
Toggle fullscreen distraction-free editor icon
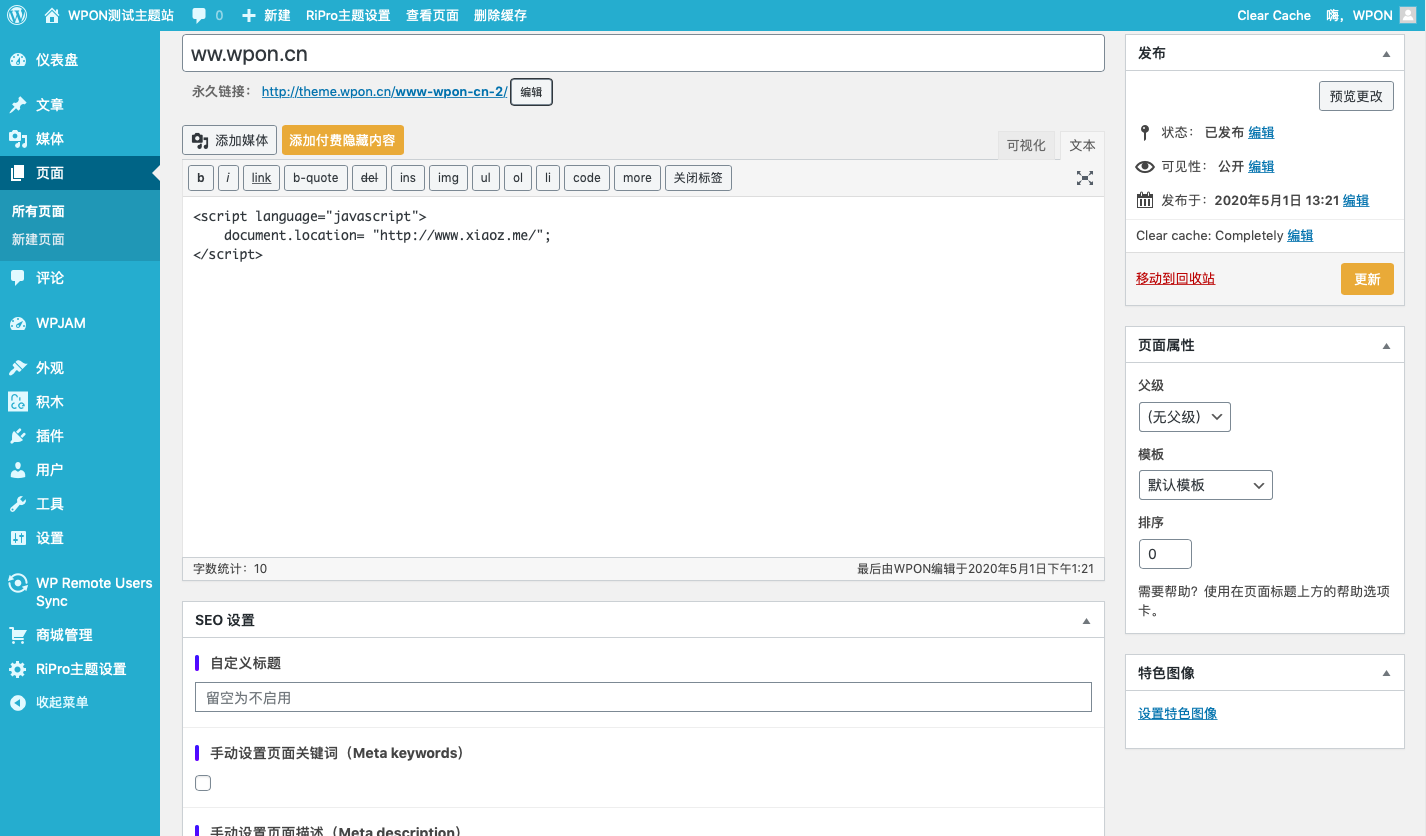coord(1085,178)
